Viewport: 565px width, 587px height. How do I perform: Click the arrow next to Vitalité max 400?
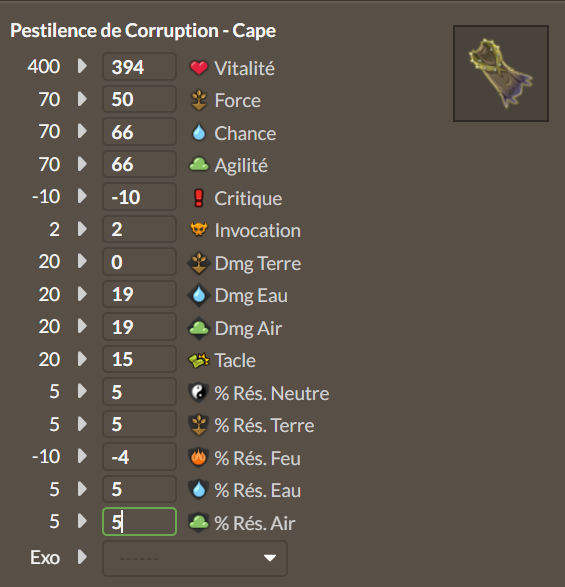pyautogui.click(x=82, y=66)
